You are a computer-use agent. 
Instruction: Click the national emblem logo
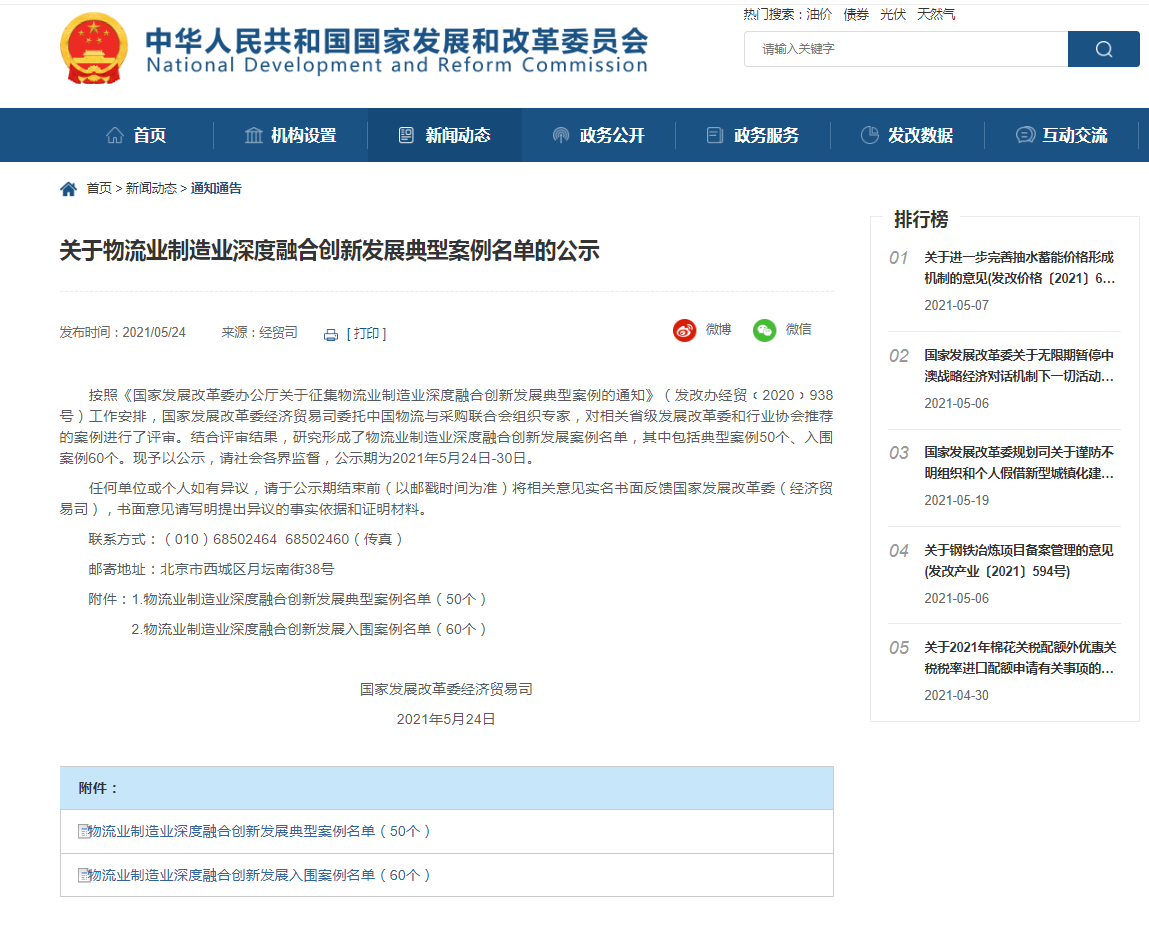[93, 49]
